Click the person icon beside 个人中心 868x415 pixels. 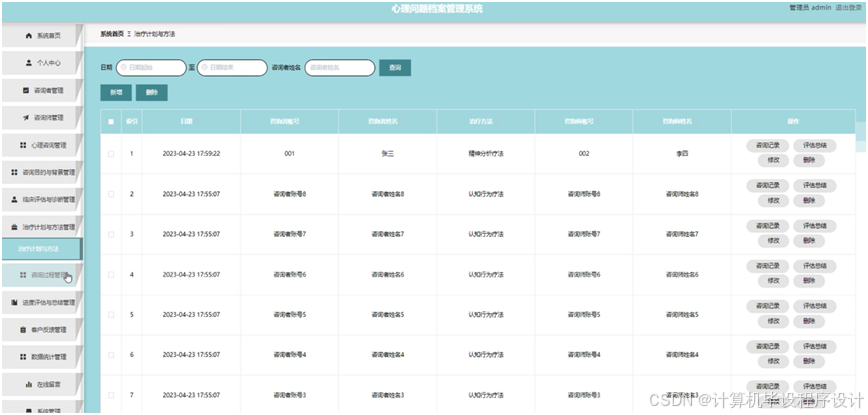(x=29, y=63)
